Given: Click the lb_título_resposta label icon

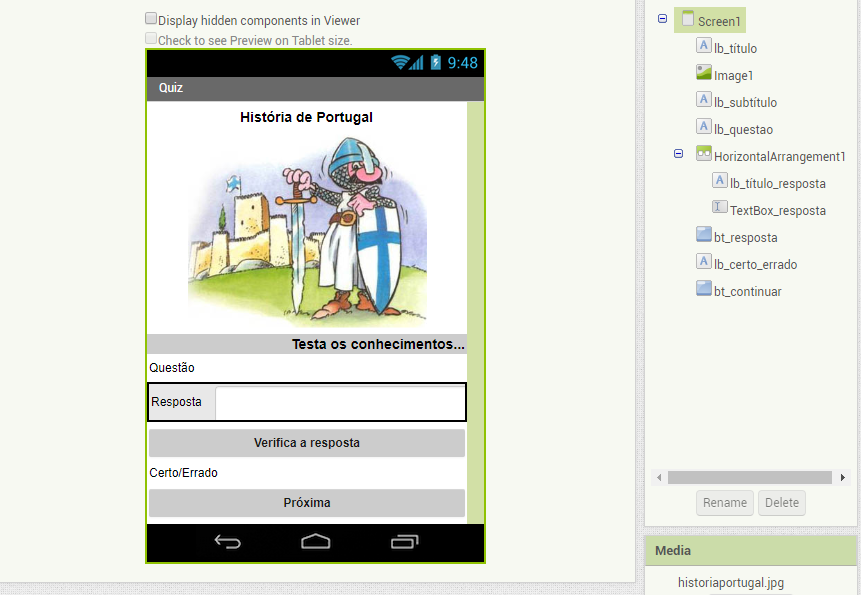Looking at the screenshot, I should coord(720,180).
